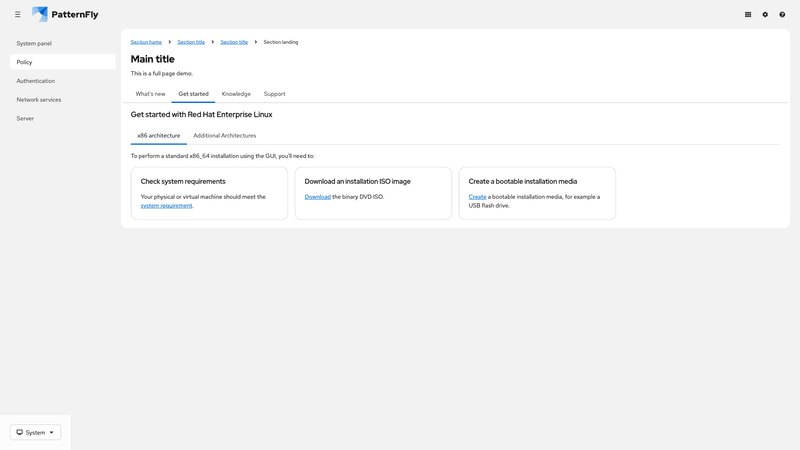Switch to the What's new tab
The height and width of the screenshot is (450, 800).
point(150,94)
